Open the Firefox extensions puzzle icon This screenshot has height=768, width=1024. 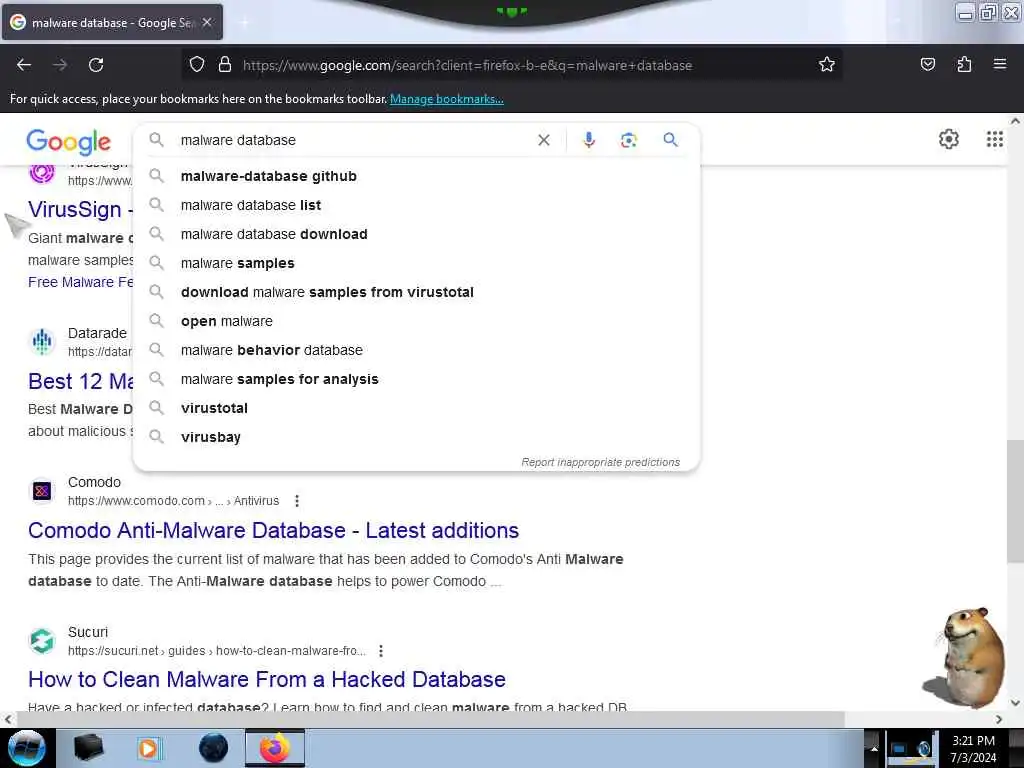pyautogui.click(x=964, y=65)
